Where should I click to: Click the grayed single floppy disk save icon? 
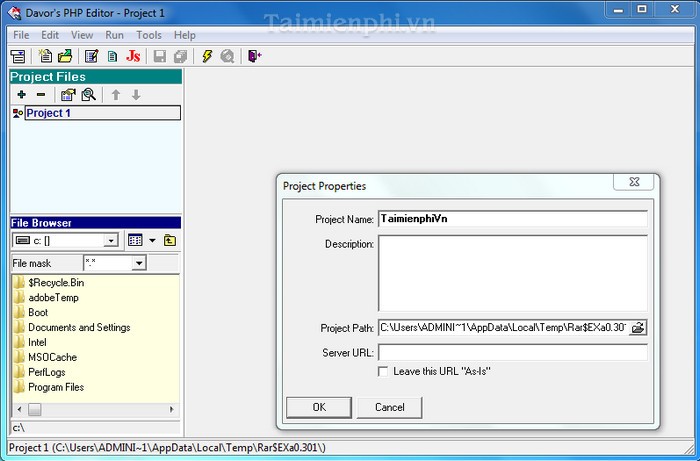(160, 56)
